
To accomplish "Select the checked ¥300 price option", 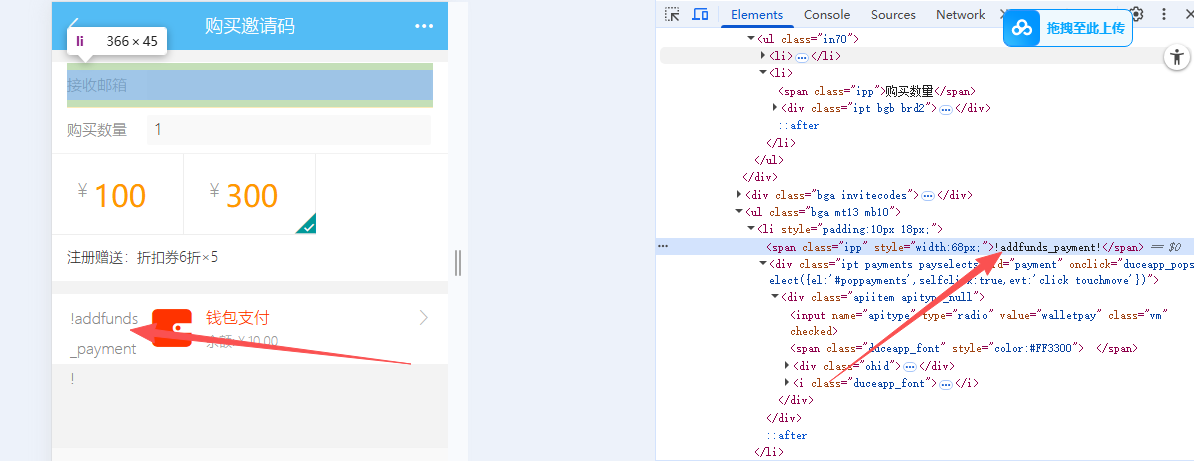I will (x=250, y=194).
